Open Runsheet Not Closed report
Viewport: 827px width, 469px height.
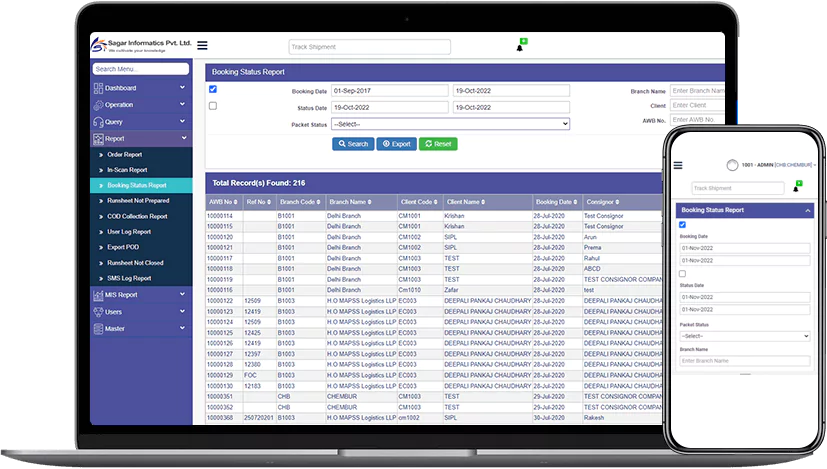pyautogui.click(x=135, y=263)
